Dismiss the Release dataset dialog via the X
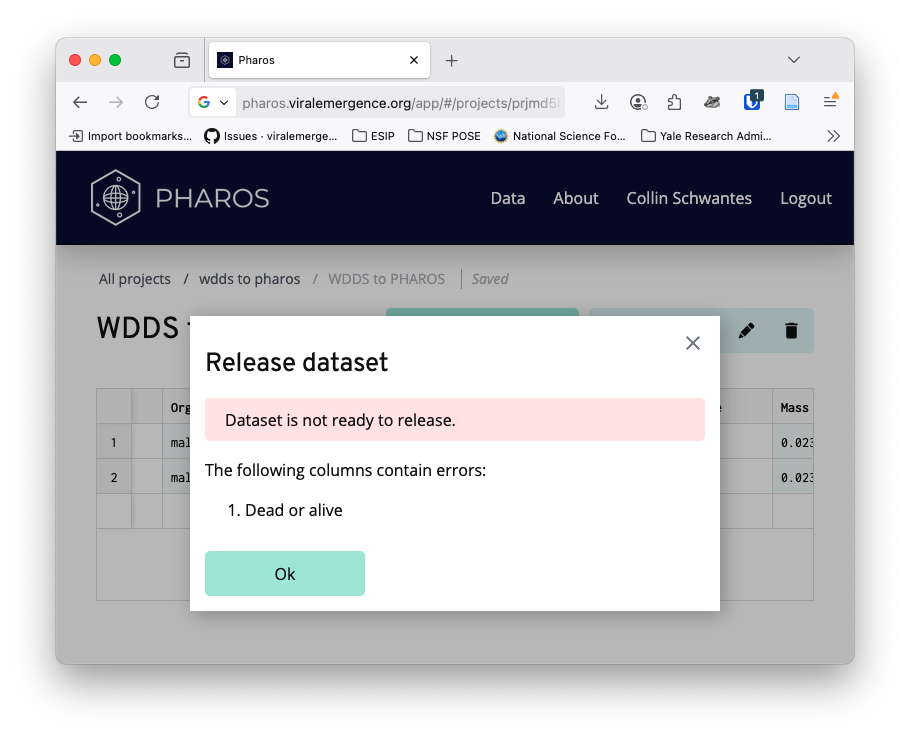 click(x=693, y=343)
